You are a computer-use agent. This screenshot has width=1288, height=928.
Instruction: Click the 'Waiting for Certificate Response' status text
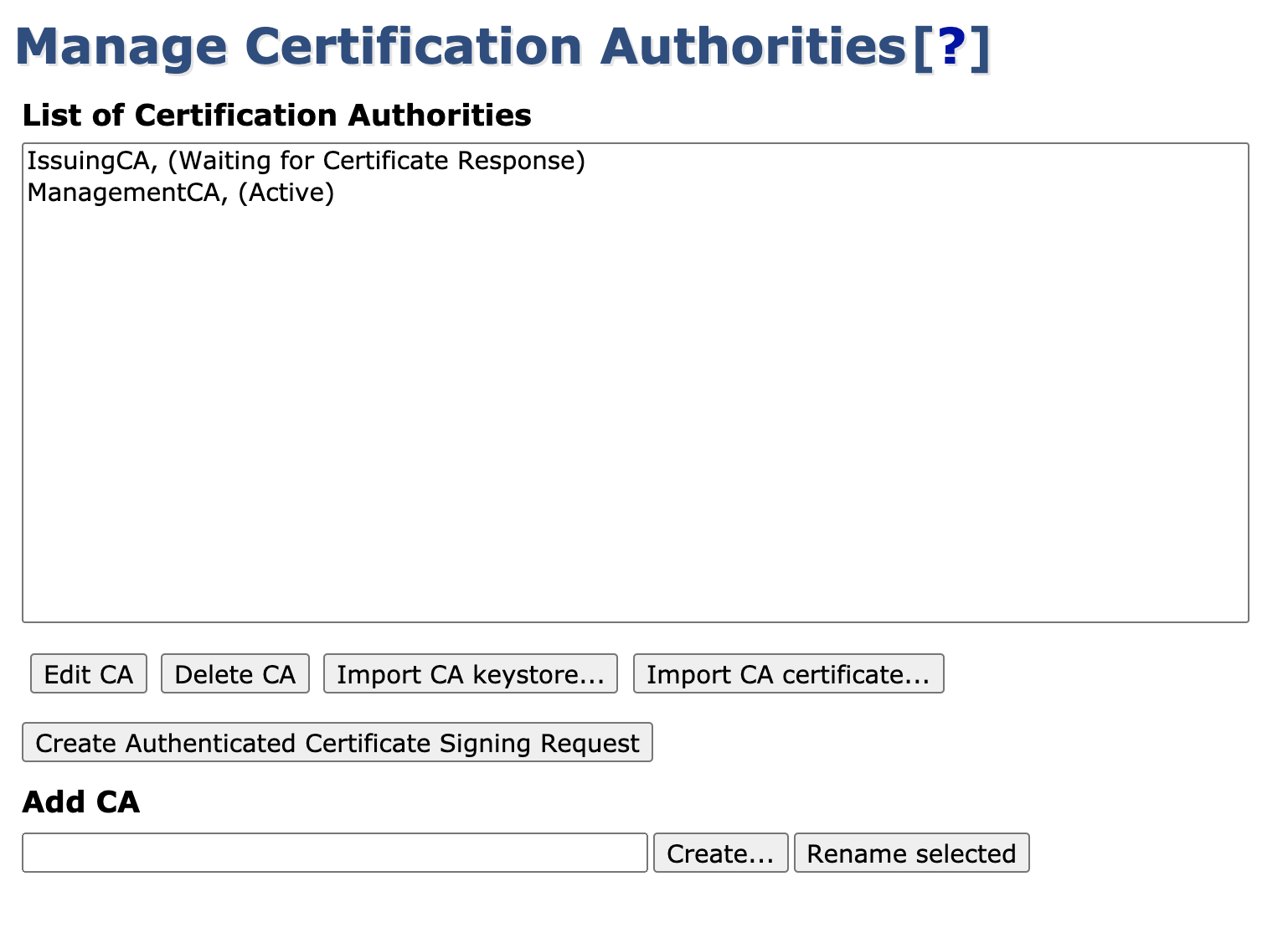click(377, 161)
